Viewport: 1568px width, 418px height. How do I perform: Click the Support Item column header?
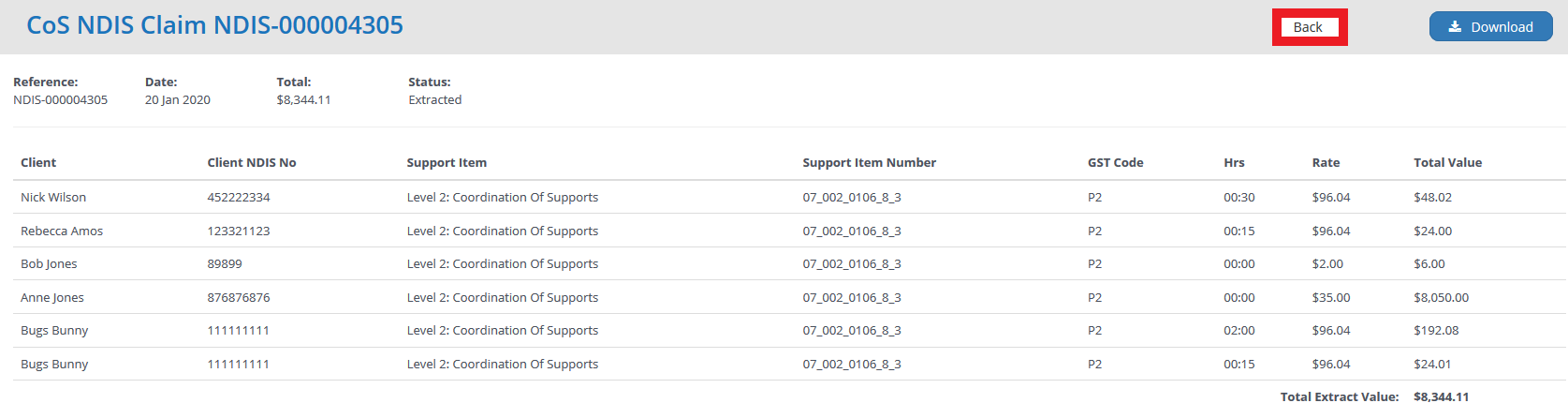click(447, 162)
